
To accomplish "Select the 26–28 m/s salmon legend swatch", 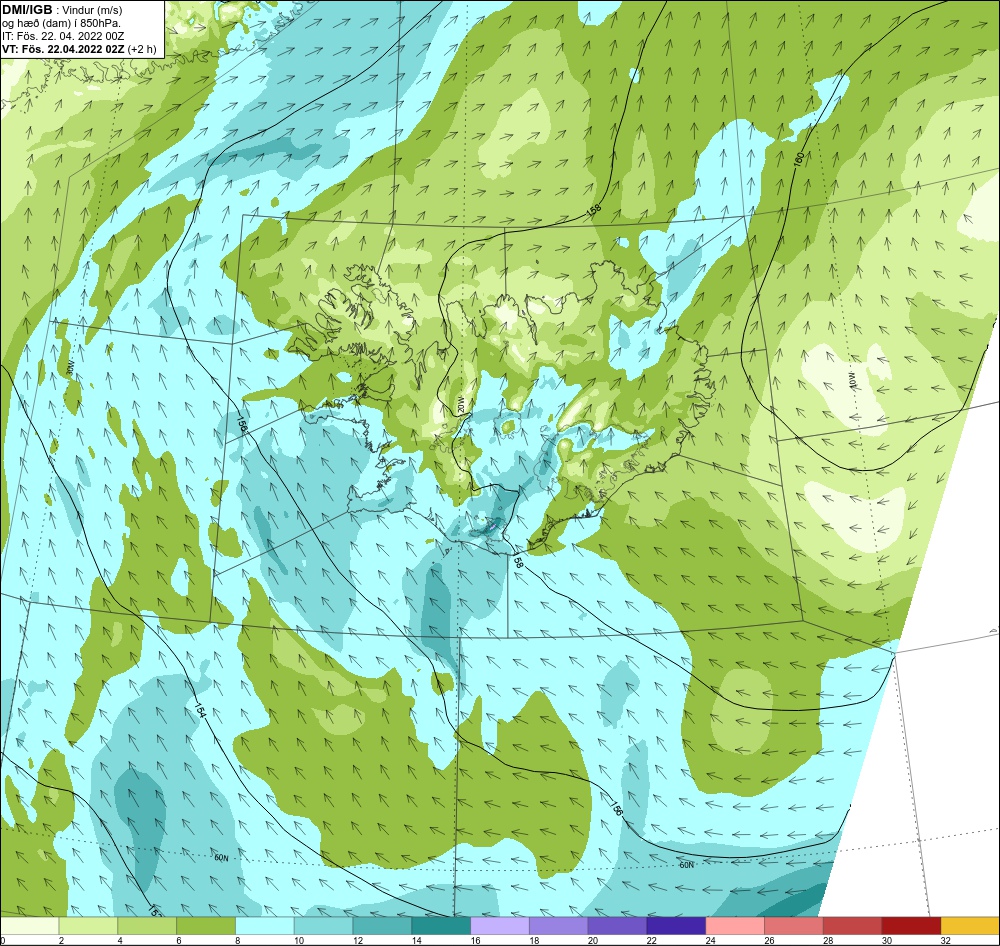I will pos(794,926).
